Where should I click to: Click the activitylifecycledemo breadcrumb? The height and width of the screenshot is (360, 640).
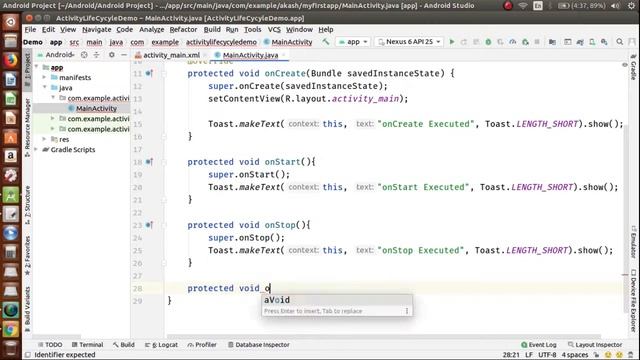click(221, 42)
